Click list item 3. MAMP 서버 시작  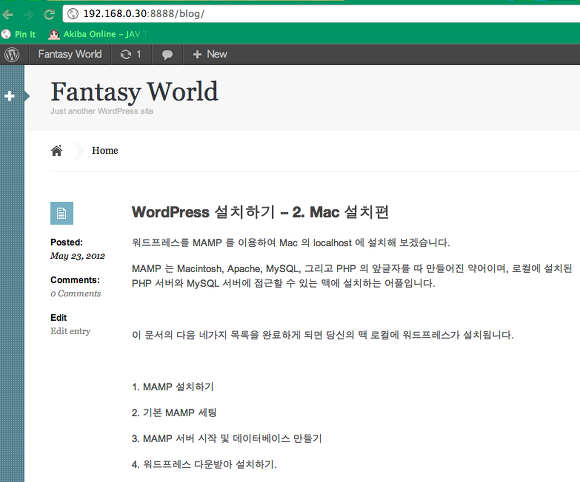[x=227, y=439]
